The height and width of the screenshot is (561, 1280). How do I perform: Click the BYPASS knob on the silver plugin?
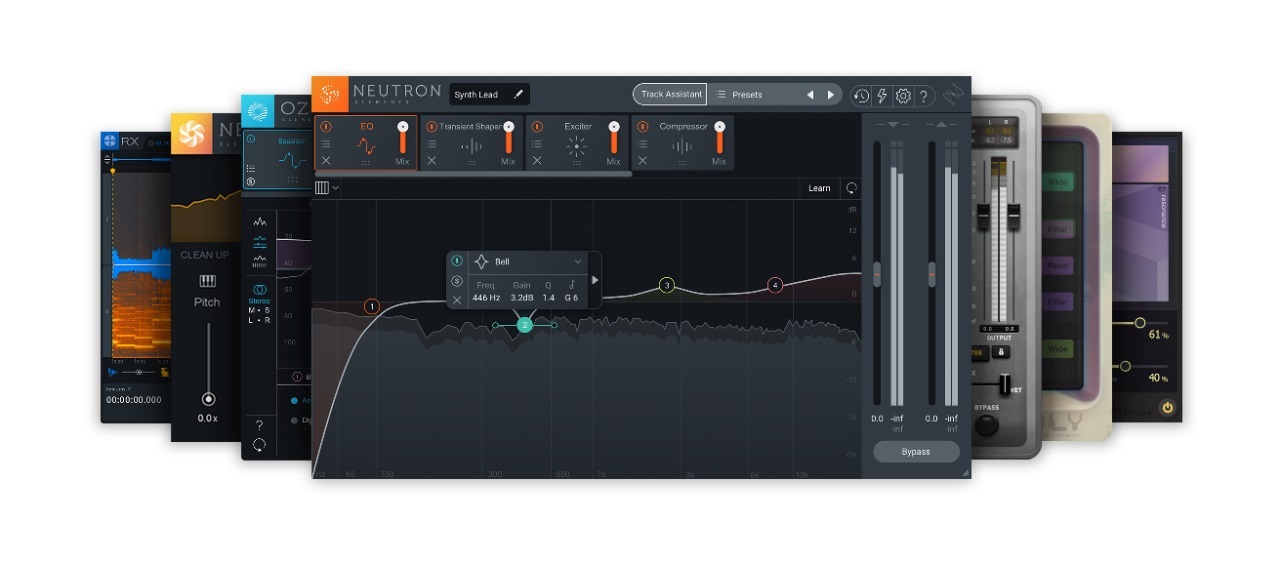(x=986, y=426)
